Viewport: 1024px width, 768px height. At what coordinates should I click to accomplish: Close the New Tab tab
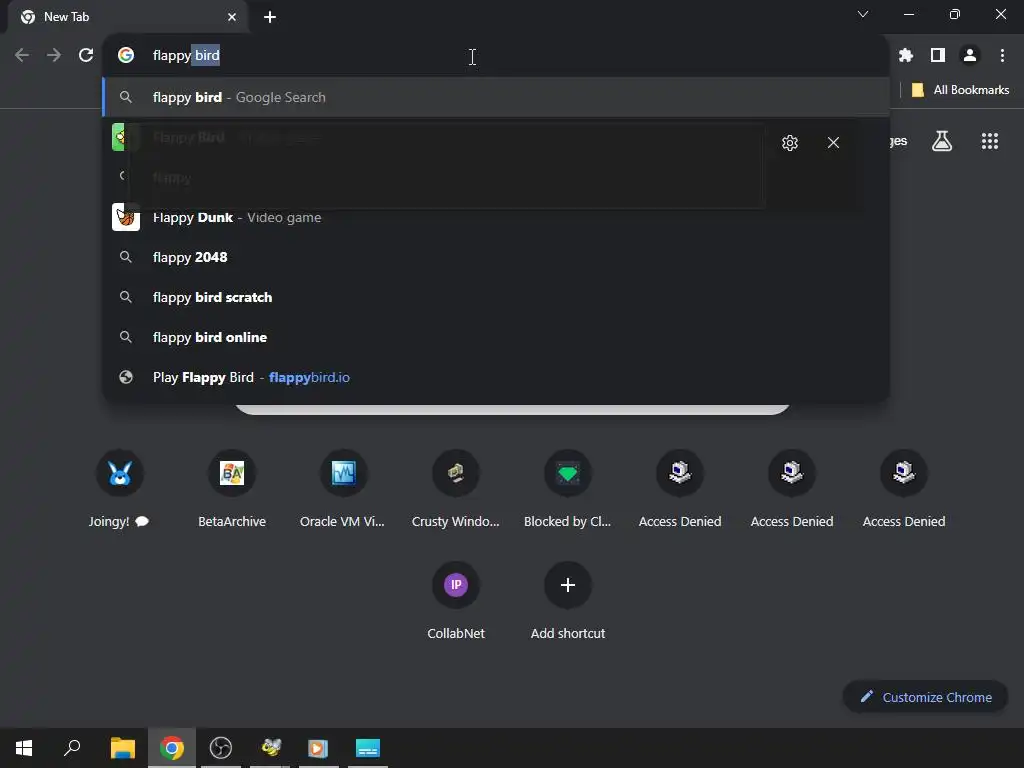(232, 17)
